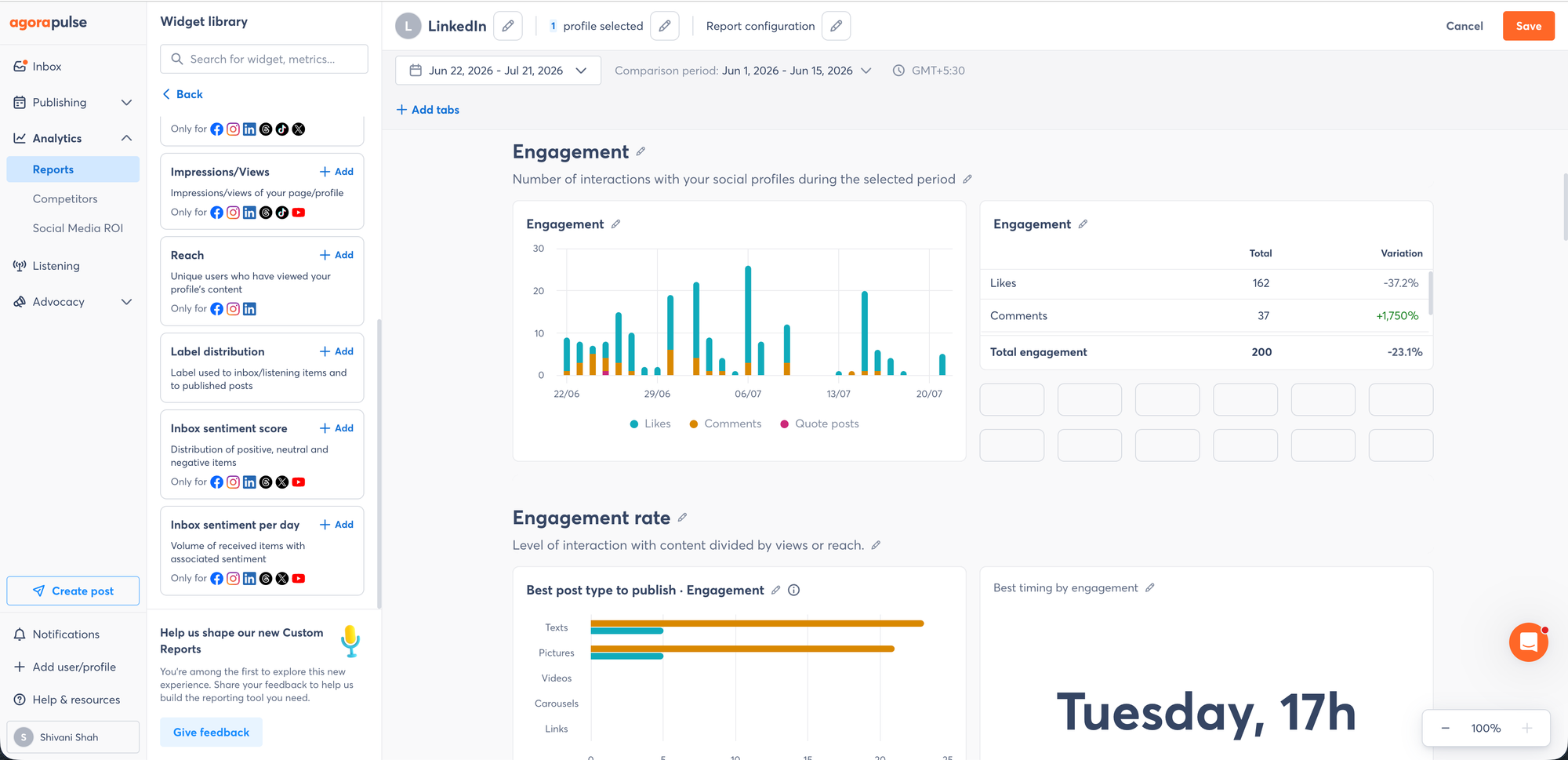The width and height of the screenshot is (1568, 760).
Task: Click Give feedback button
Action: [x=211, y=733]
